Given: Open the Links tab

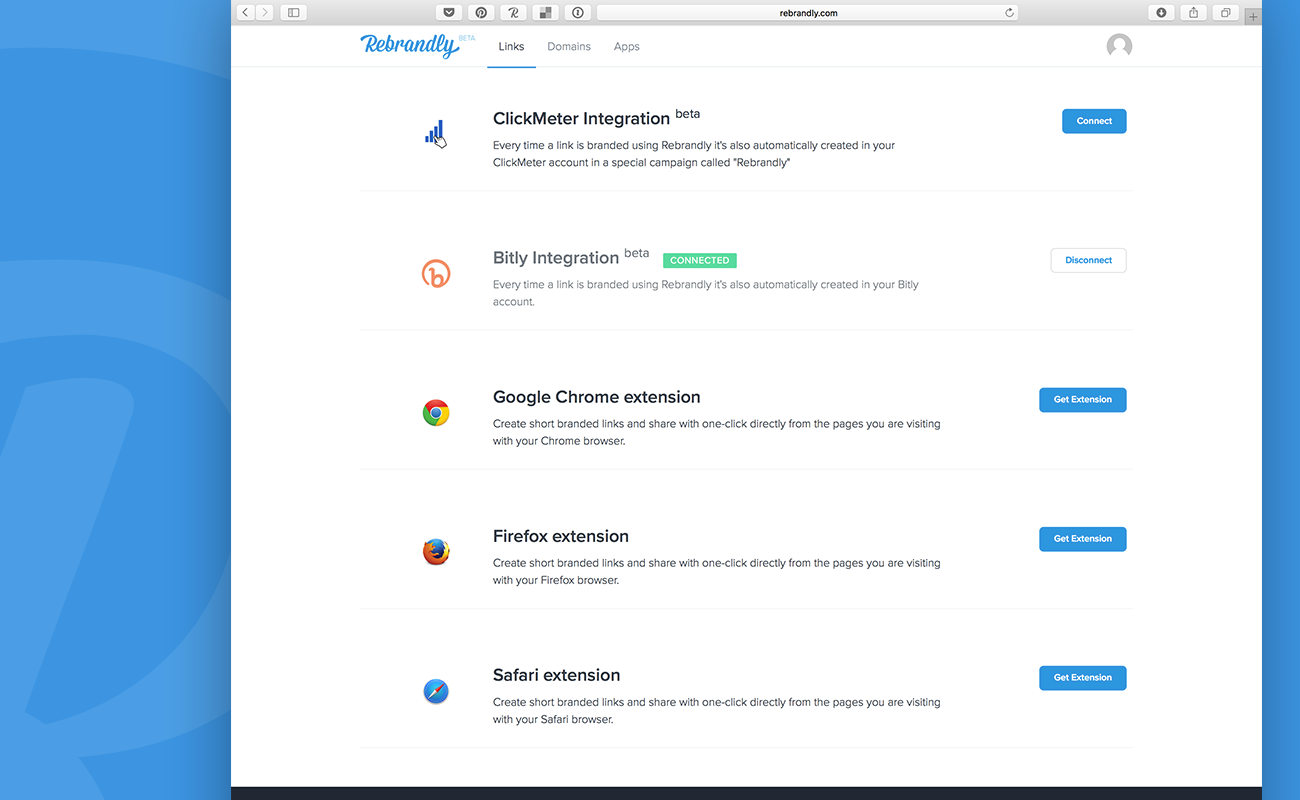Looking at the screenshot, I should click(511, 47).
